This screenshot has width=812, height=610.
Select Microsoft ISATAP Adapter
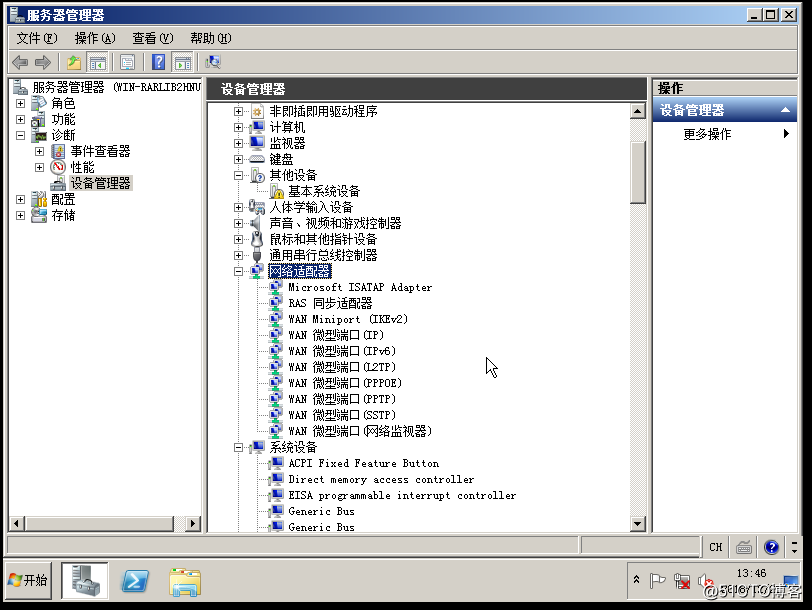coord(360,287)
